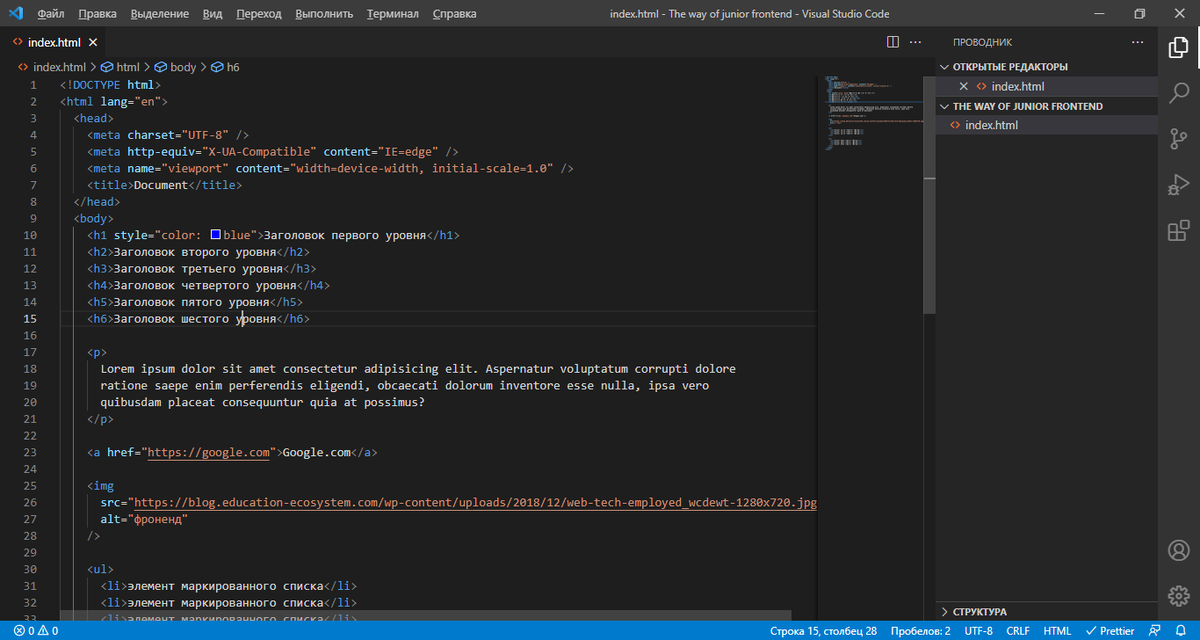The width and height of the screenshot is (1200, 640).
Task: Open the Терминал menu
Action: [392, 14]
